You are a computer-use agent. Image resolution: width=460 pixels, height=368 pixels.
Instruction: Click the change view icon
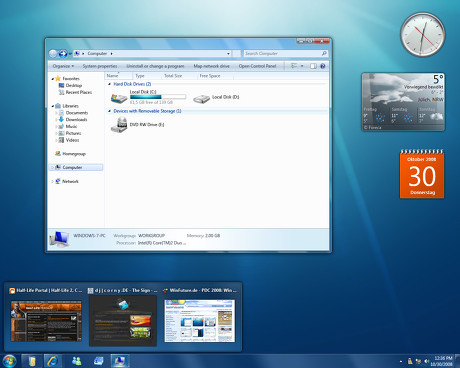[x=294, y=66]
